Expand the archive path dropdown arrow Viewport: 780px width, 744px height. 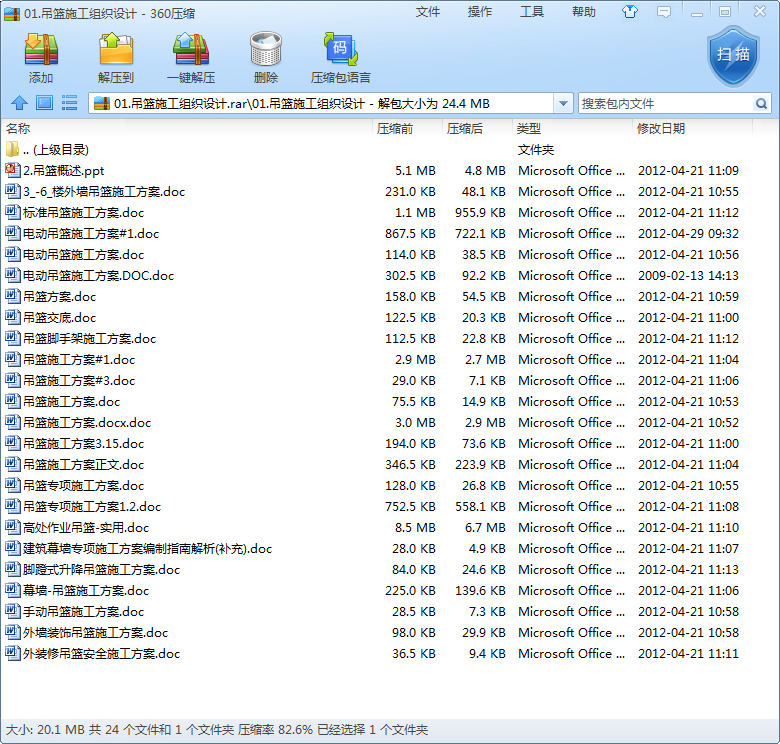click(x=563, y=103)
